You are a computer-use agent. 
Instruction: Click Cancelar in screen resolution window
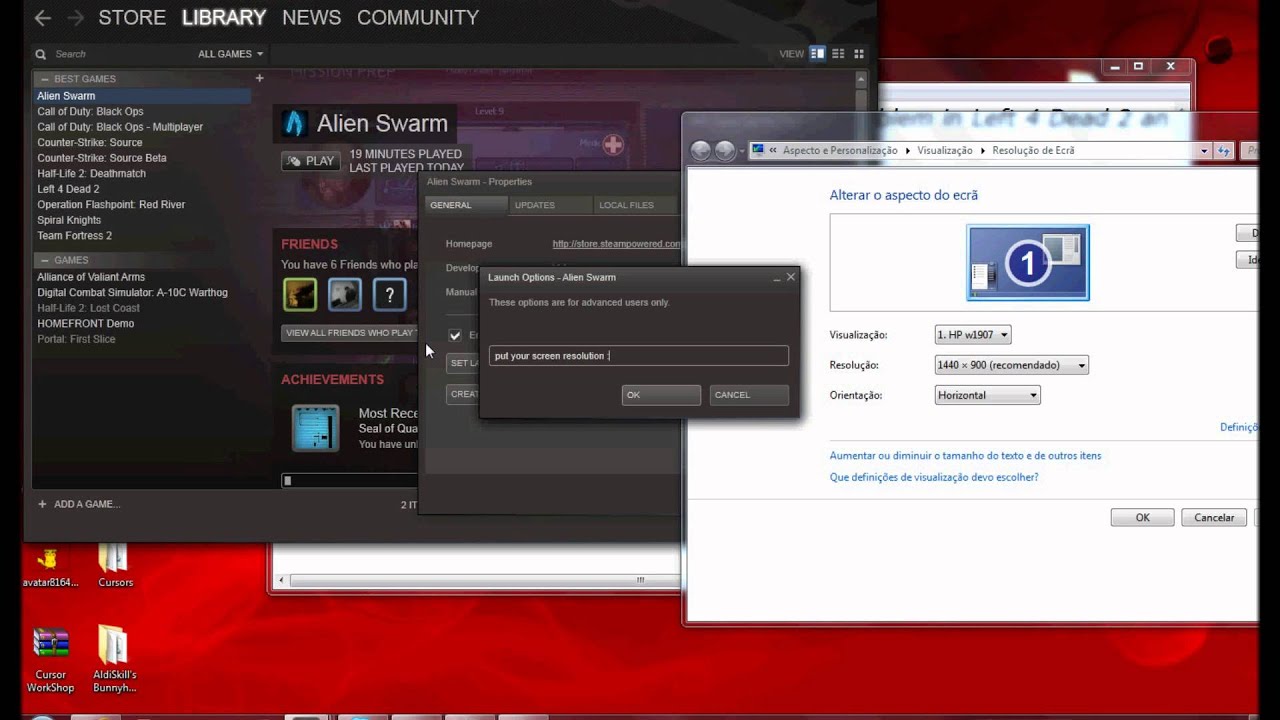1214,518
